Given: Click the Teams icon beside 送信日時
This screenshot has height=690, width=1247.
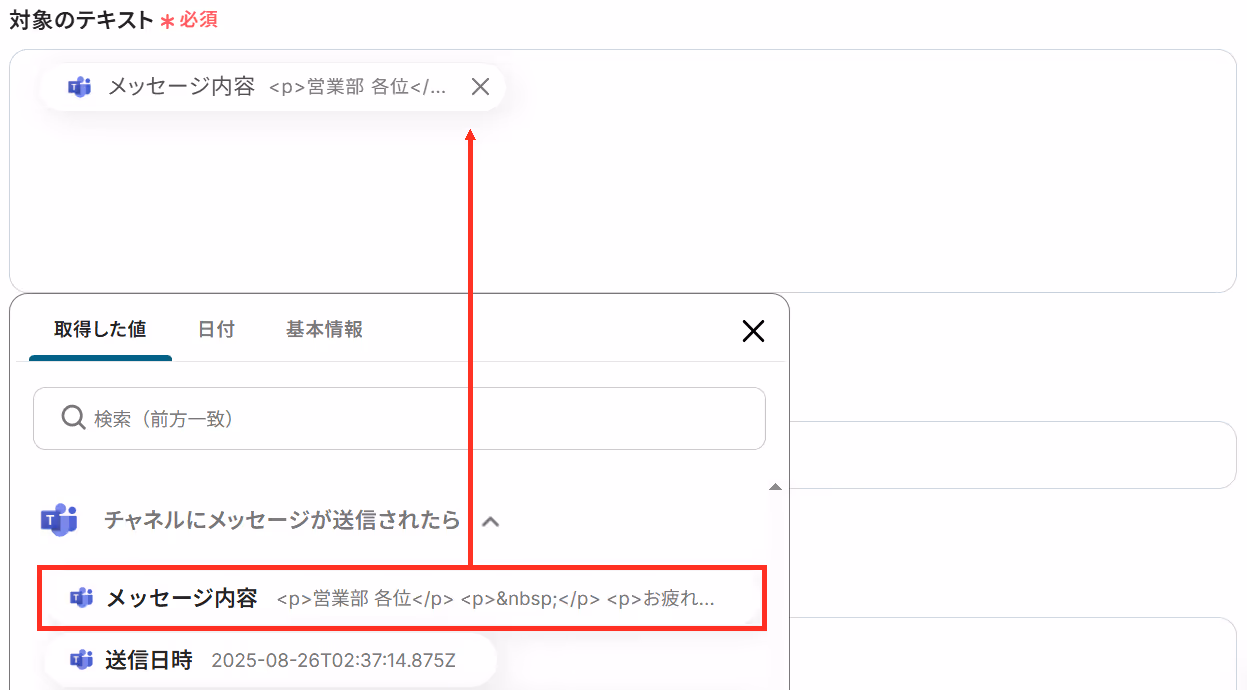Looking at the screenshot, I should pos(81,659).
